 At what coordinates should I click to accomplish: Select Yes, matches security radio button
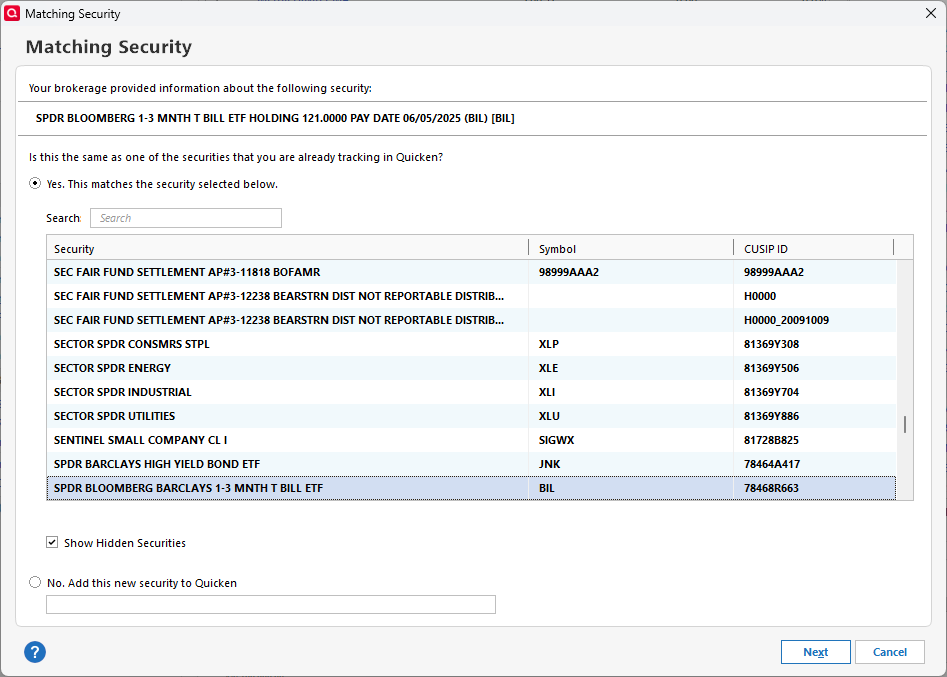[36, 184]
